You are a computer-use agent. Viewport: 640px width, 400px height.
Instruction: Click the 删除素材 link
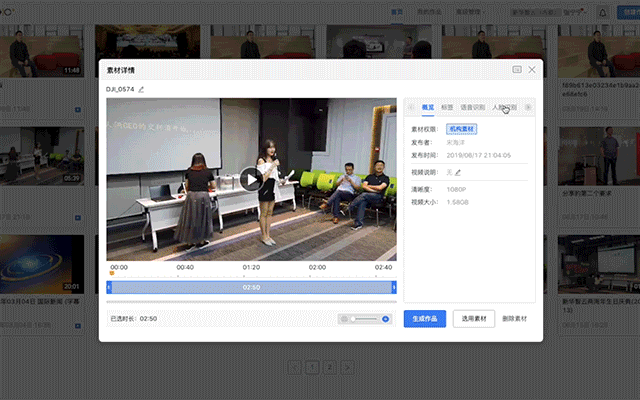pos(515,319)
